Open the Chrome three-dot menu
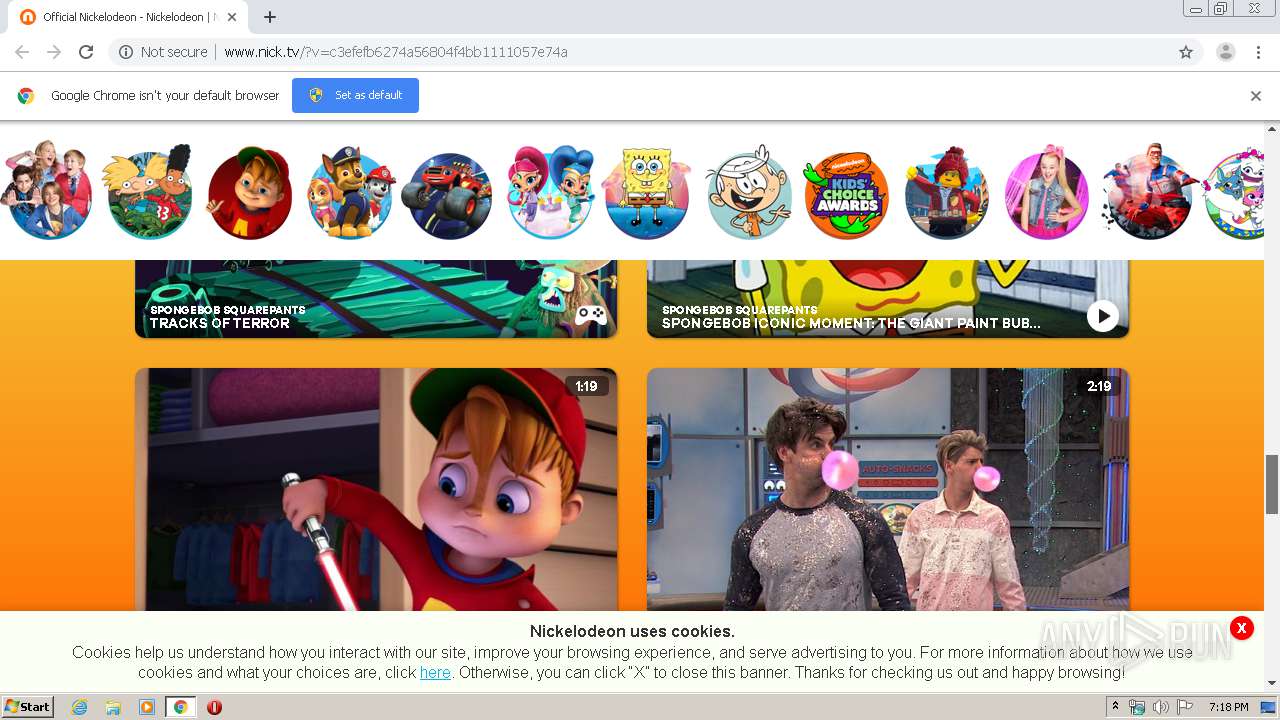 1258,52
